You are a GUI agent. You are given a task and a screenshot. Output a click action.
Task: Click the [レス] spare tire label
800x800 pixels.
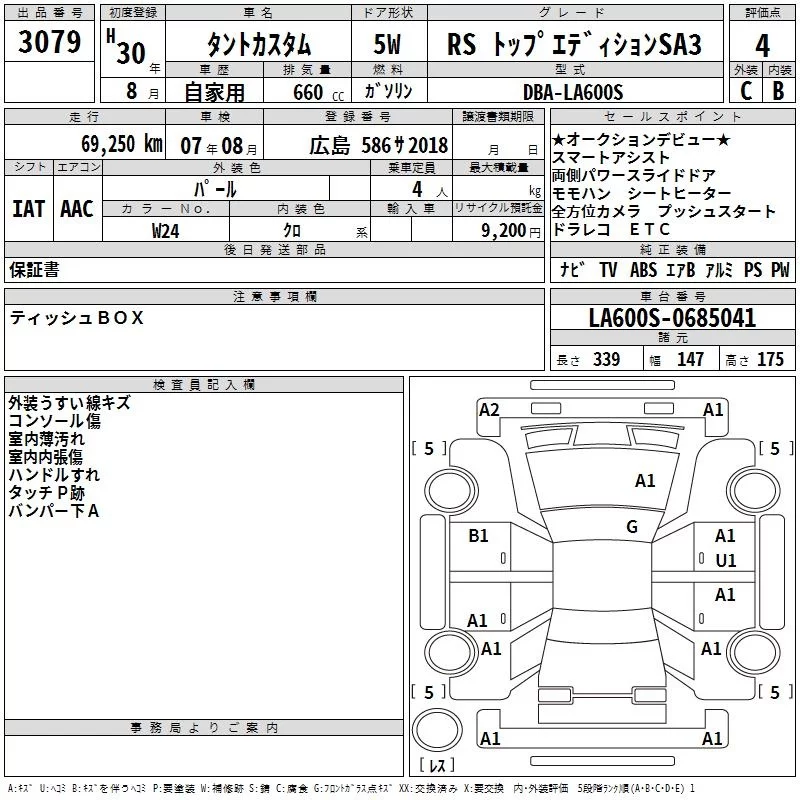tap(437, 765)
